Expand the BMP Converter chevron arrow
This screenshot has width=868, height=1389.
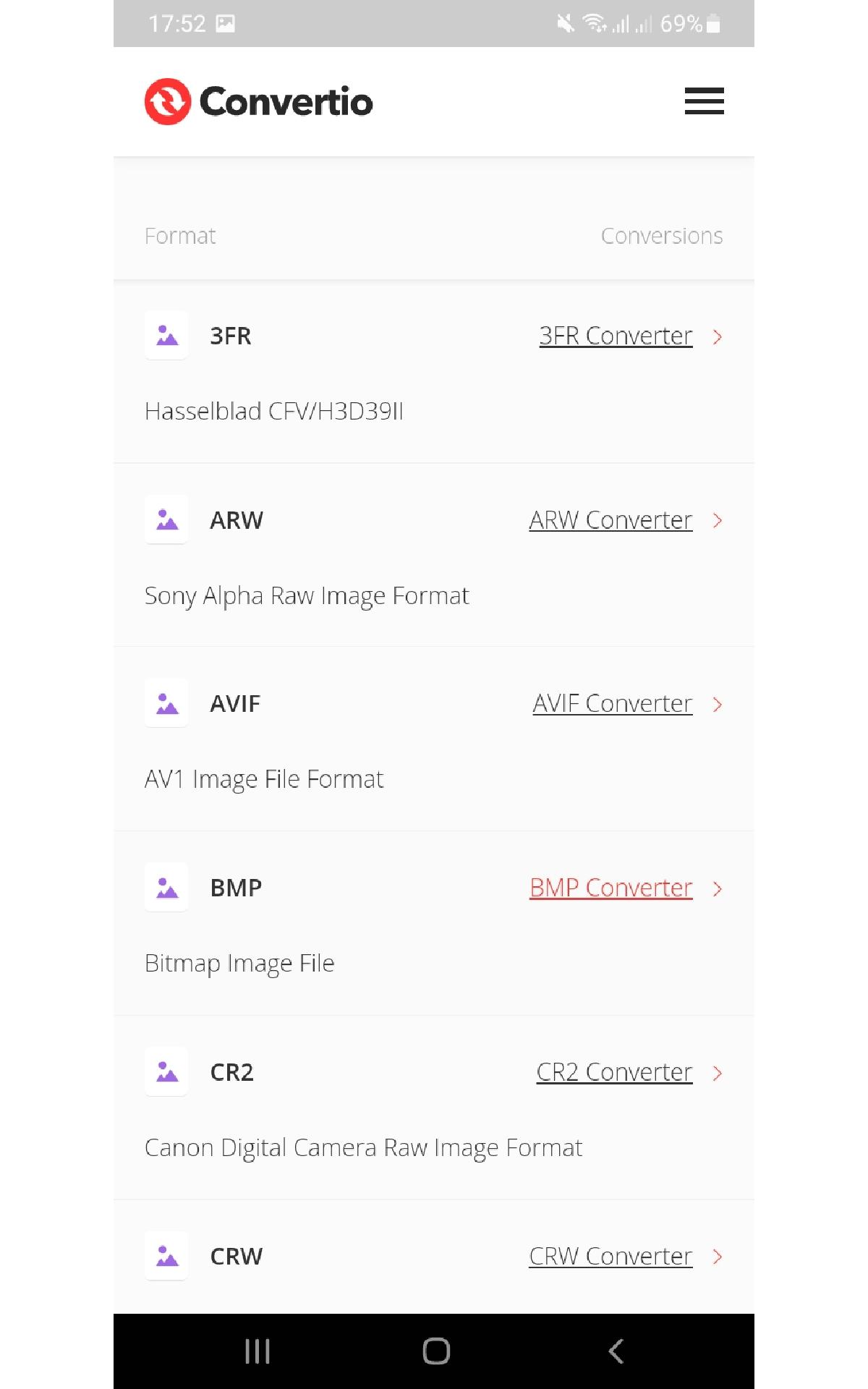pyautogui.click(x=718, y=888)
